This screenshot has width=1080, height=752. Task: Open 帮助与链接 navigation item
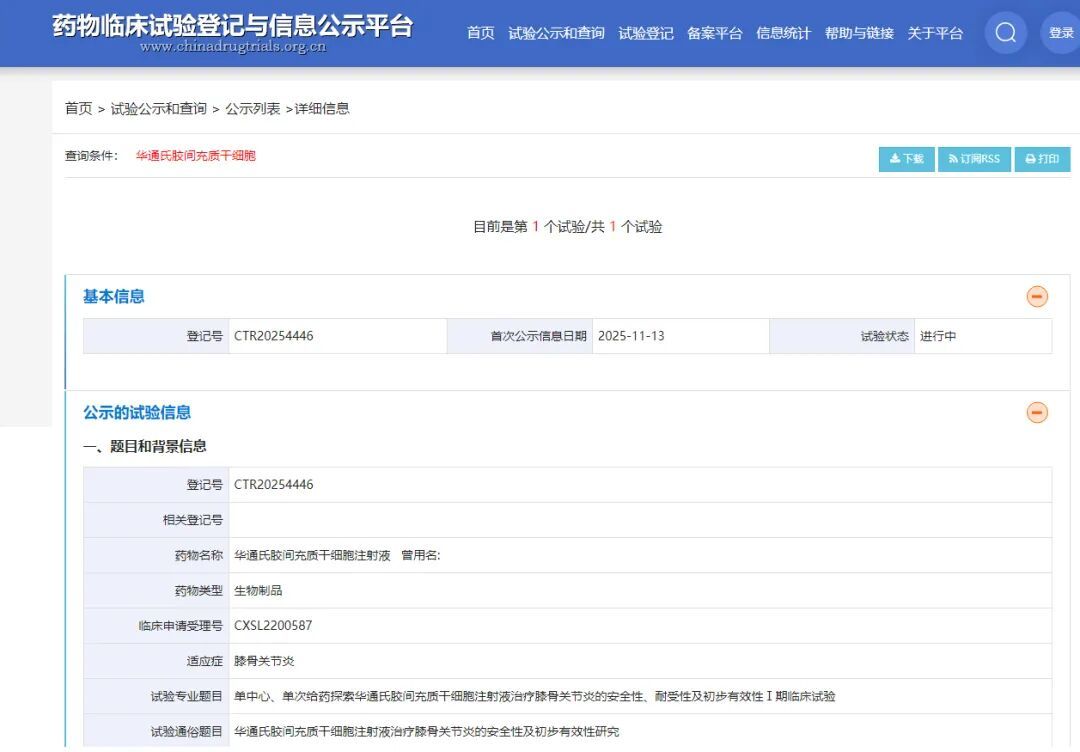[859, 33]
